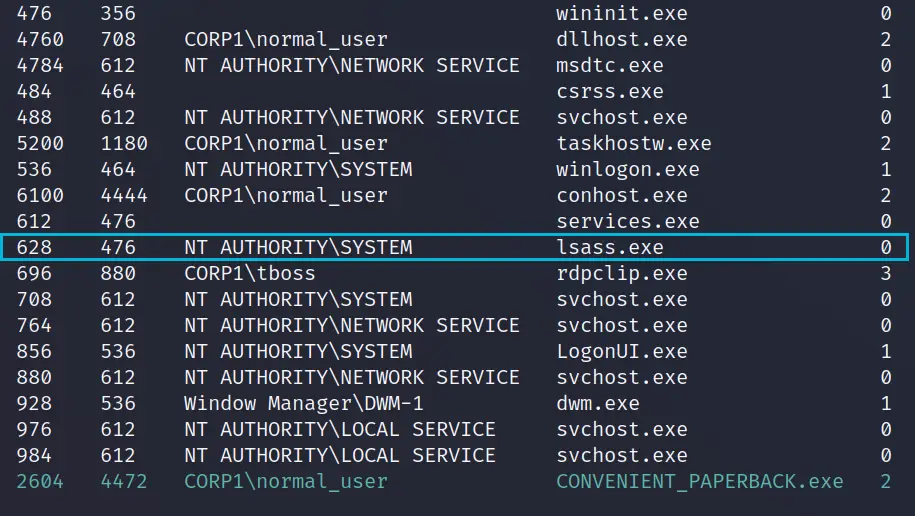
Task: Click the taskhostw.exe process name
Action: click(x=634, y=144)
